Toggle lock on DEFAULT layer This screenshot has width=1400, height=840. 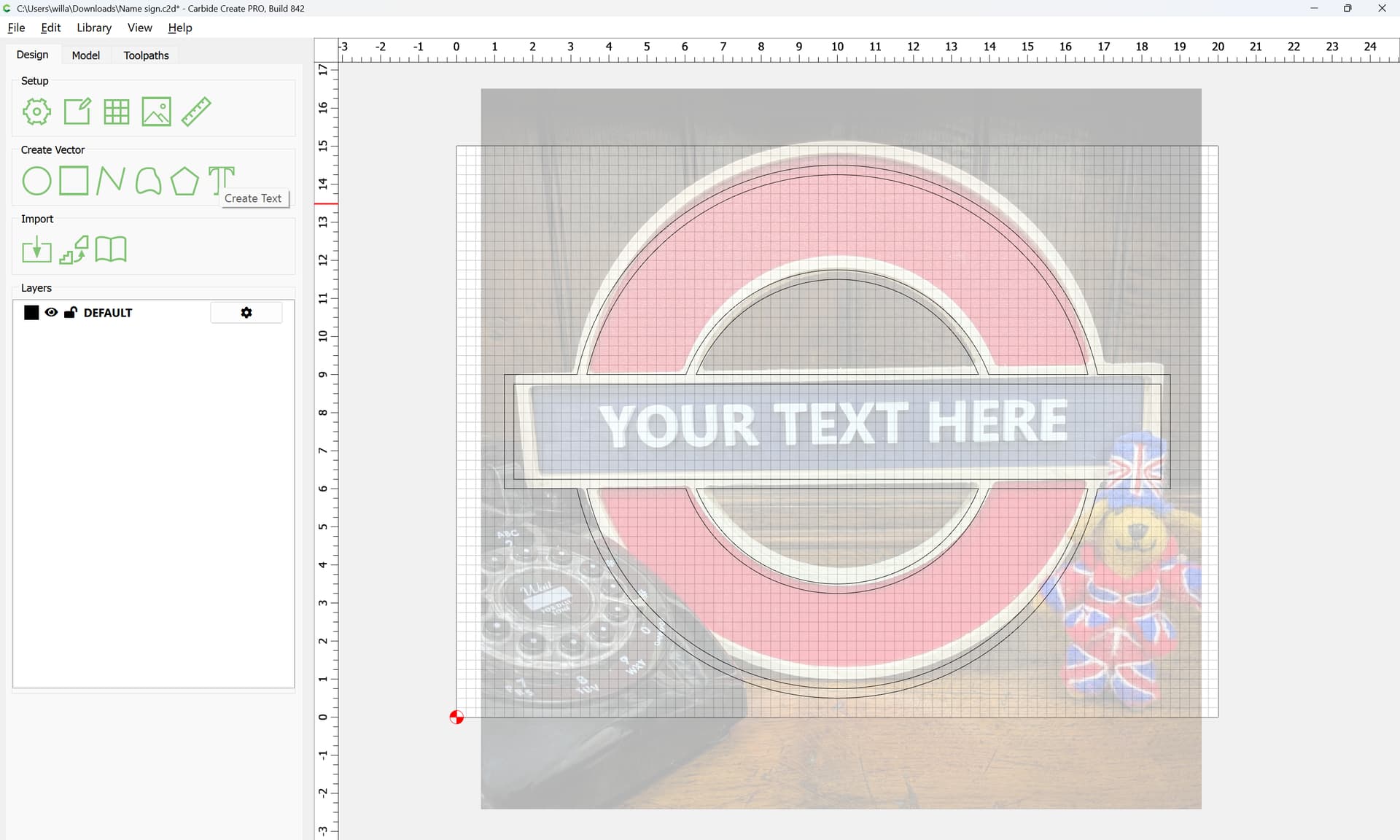tap(71, 313)
